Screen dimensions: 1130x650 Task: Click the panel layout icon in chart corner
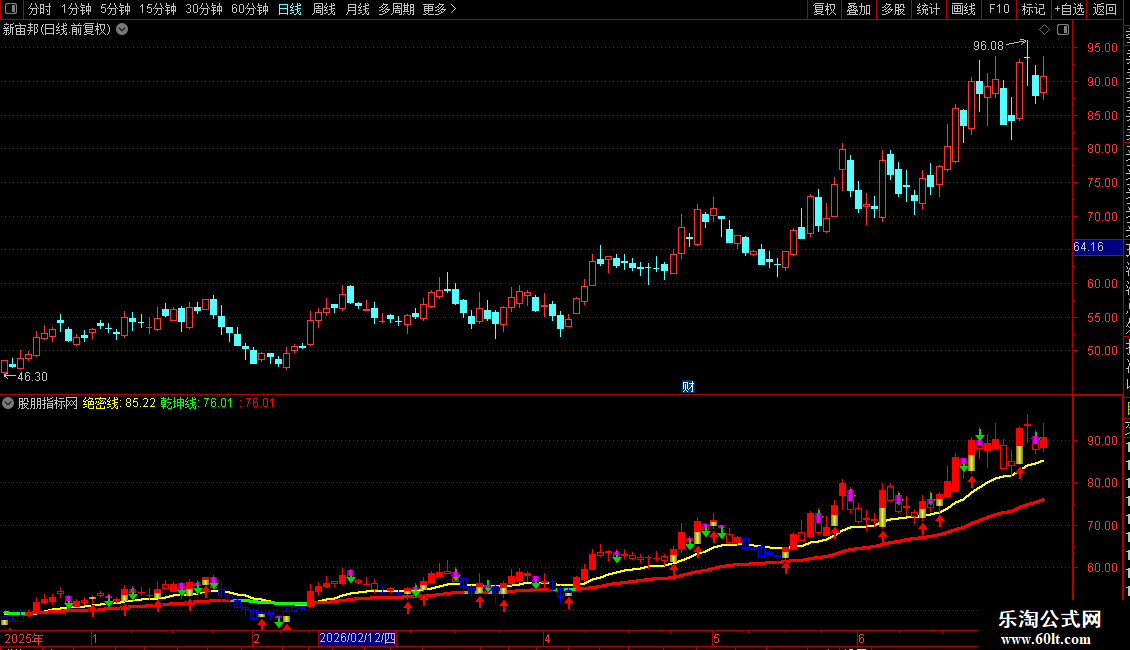click(1063, 30)
